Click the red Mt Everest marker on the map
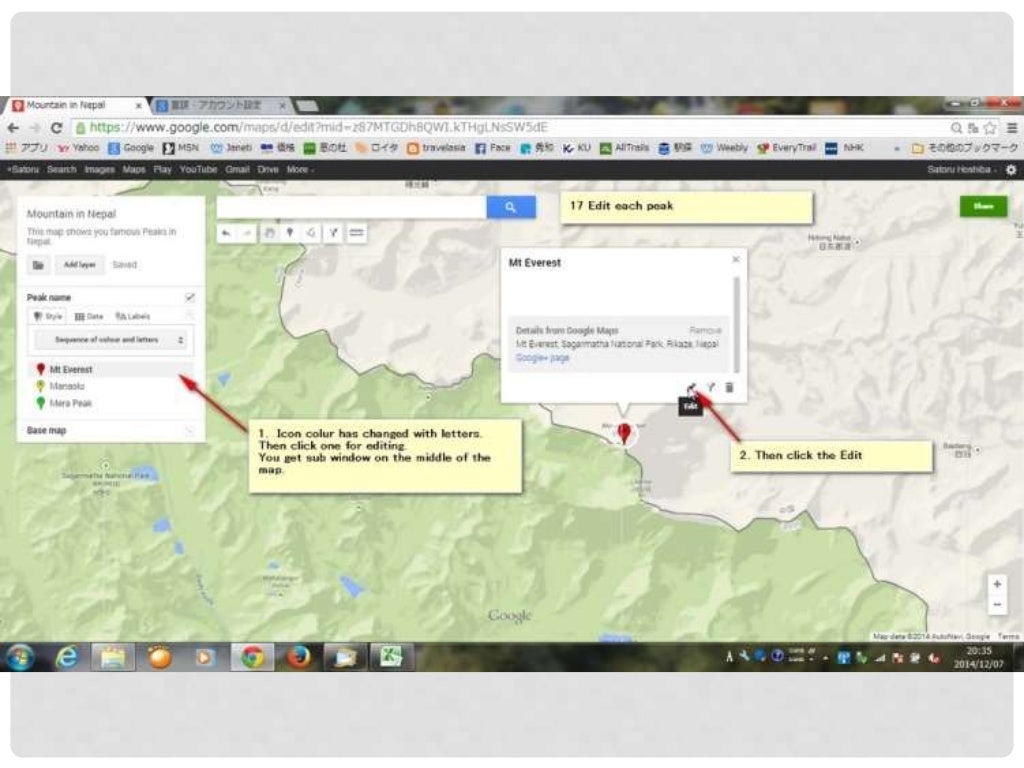The image size is (1024, 768). pos(624,432)
